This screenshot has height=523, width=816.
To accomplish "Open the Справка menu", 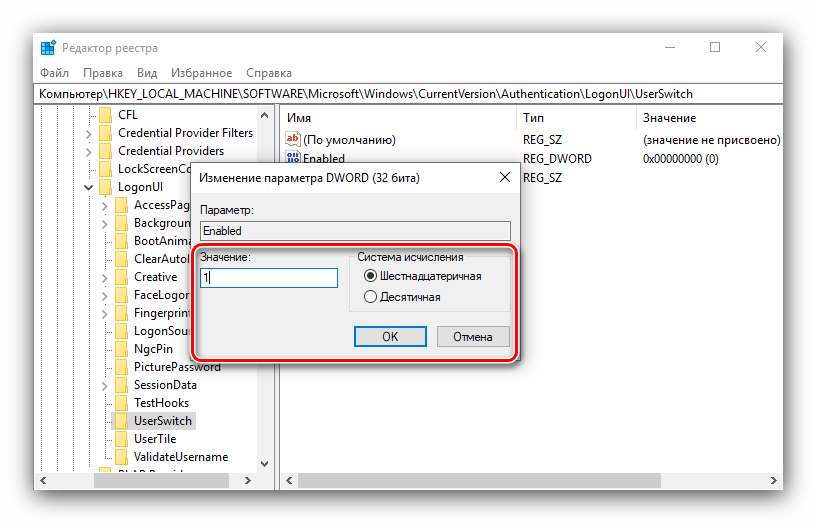I will [x=269, y=73].
